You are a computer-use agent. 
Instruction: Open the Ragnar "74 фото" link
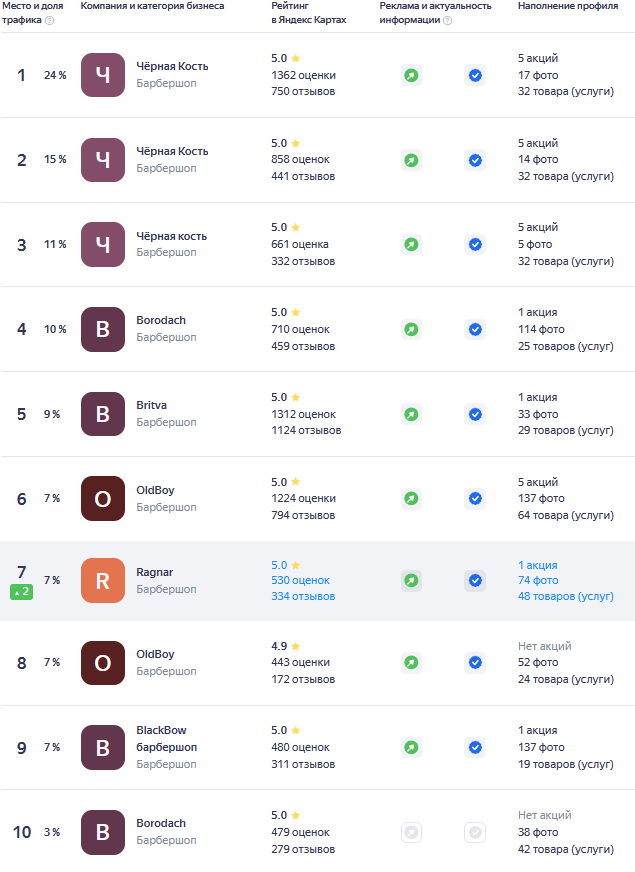click(538, 580)
